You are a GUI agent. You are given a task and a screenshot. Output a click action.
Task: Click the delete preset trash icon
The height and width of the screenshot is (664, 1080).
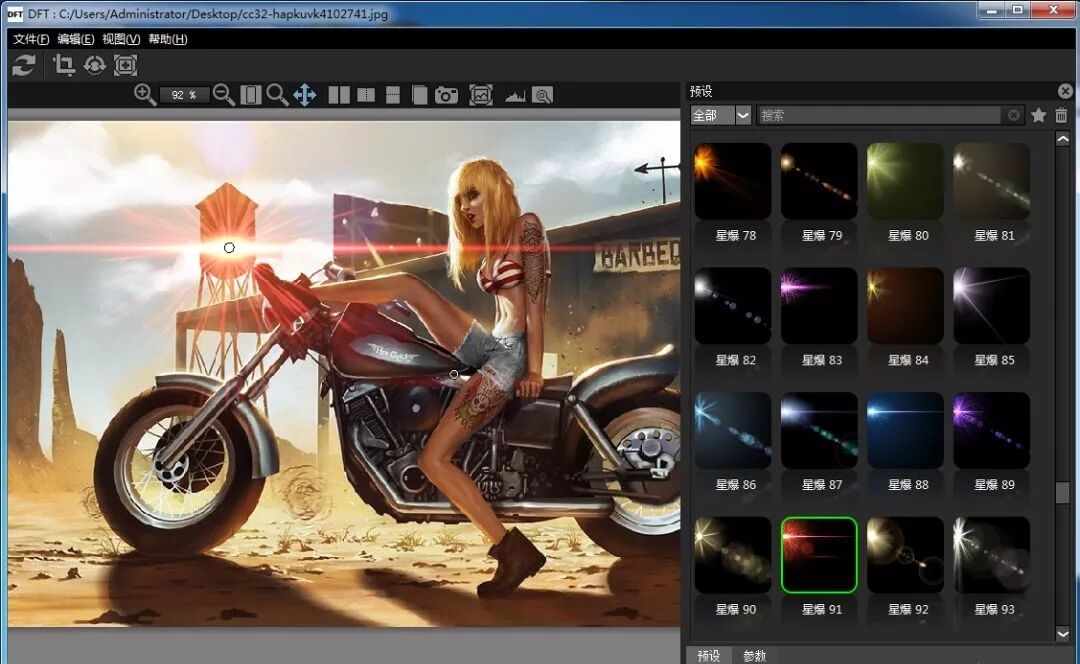1061,115
